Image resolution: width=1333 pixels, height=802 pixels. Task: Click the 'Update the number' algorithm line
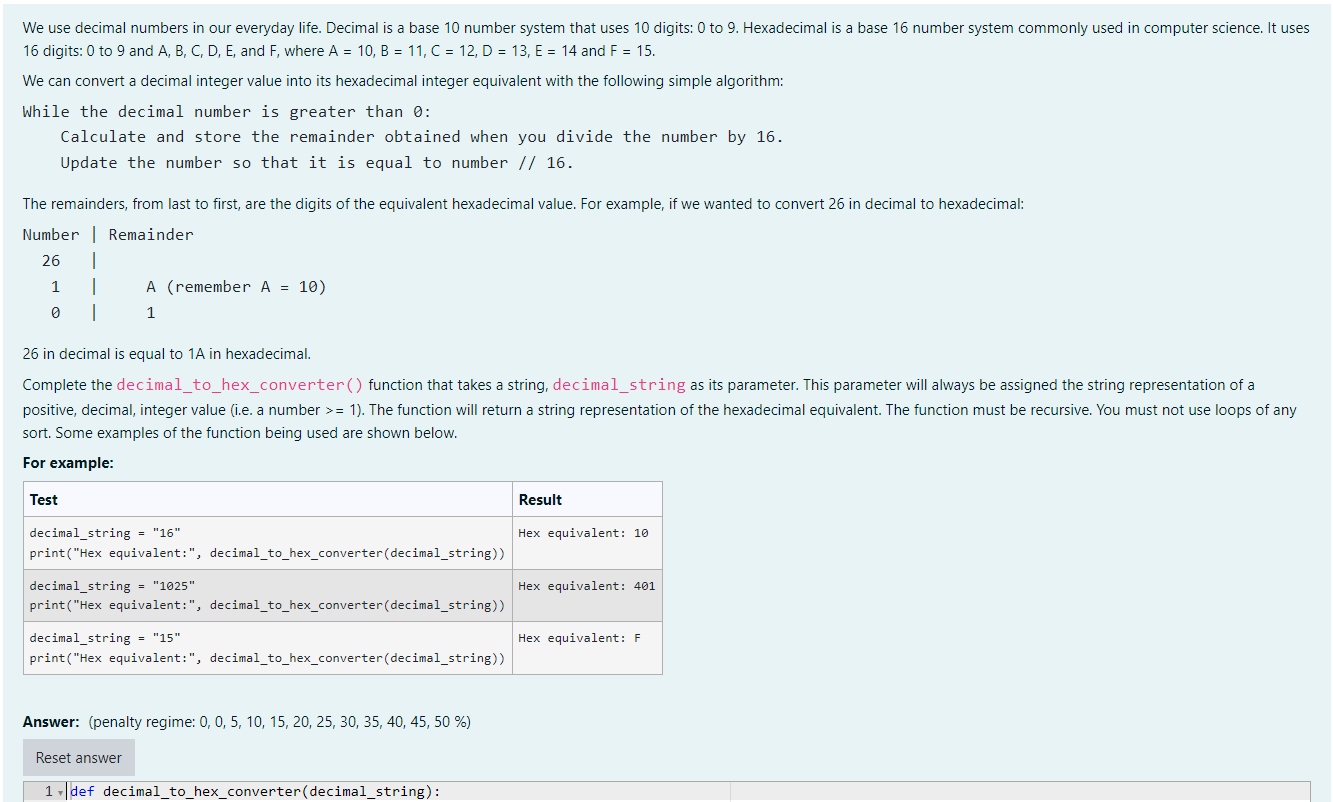click(317, 163)
